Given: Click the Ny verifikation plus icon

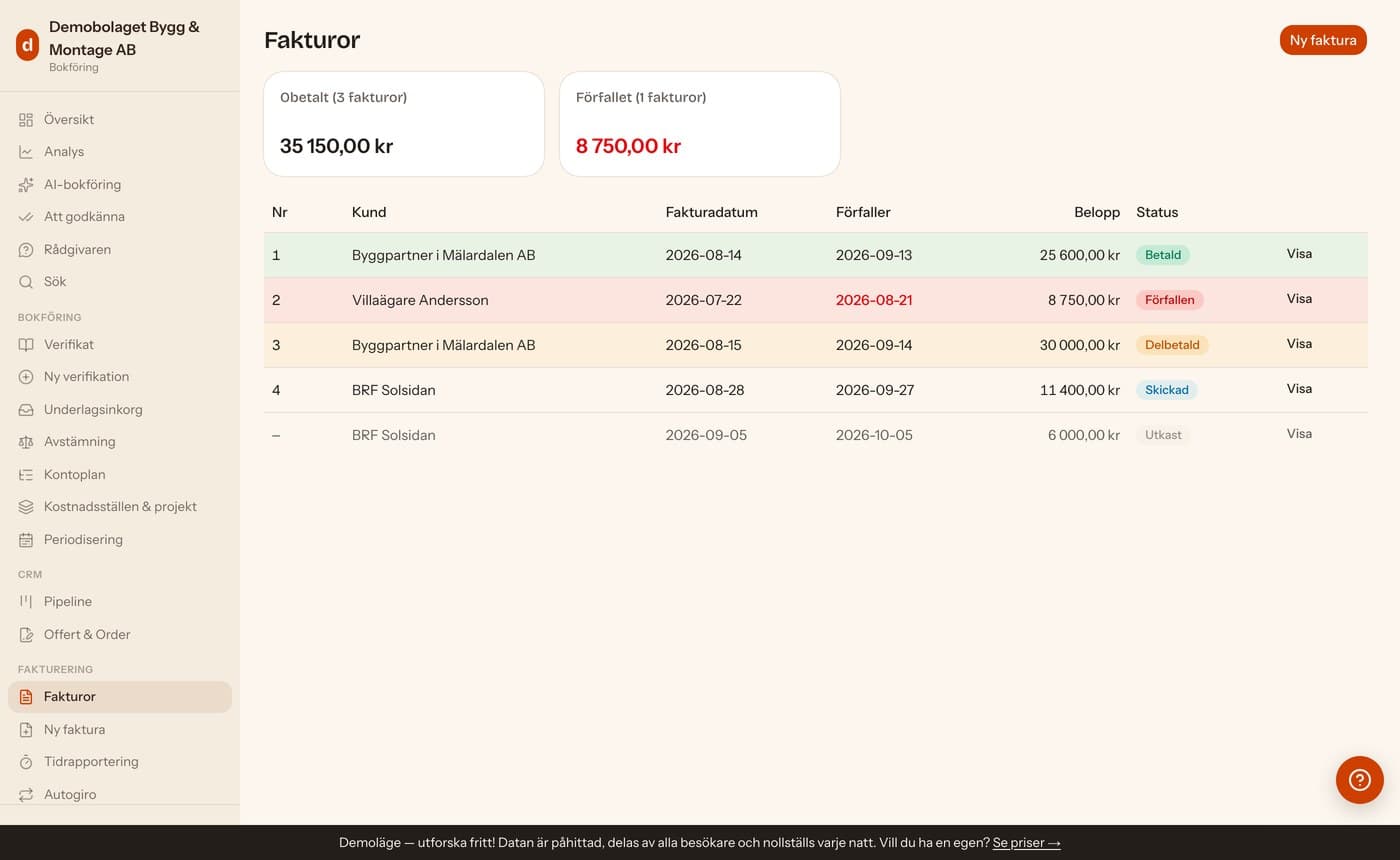Looking at the screenshot, I should pyautogui.click(x=26, y=377).
